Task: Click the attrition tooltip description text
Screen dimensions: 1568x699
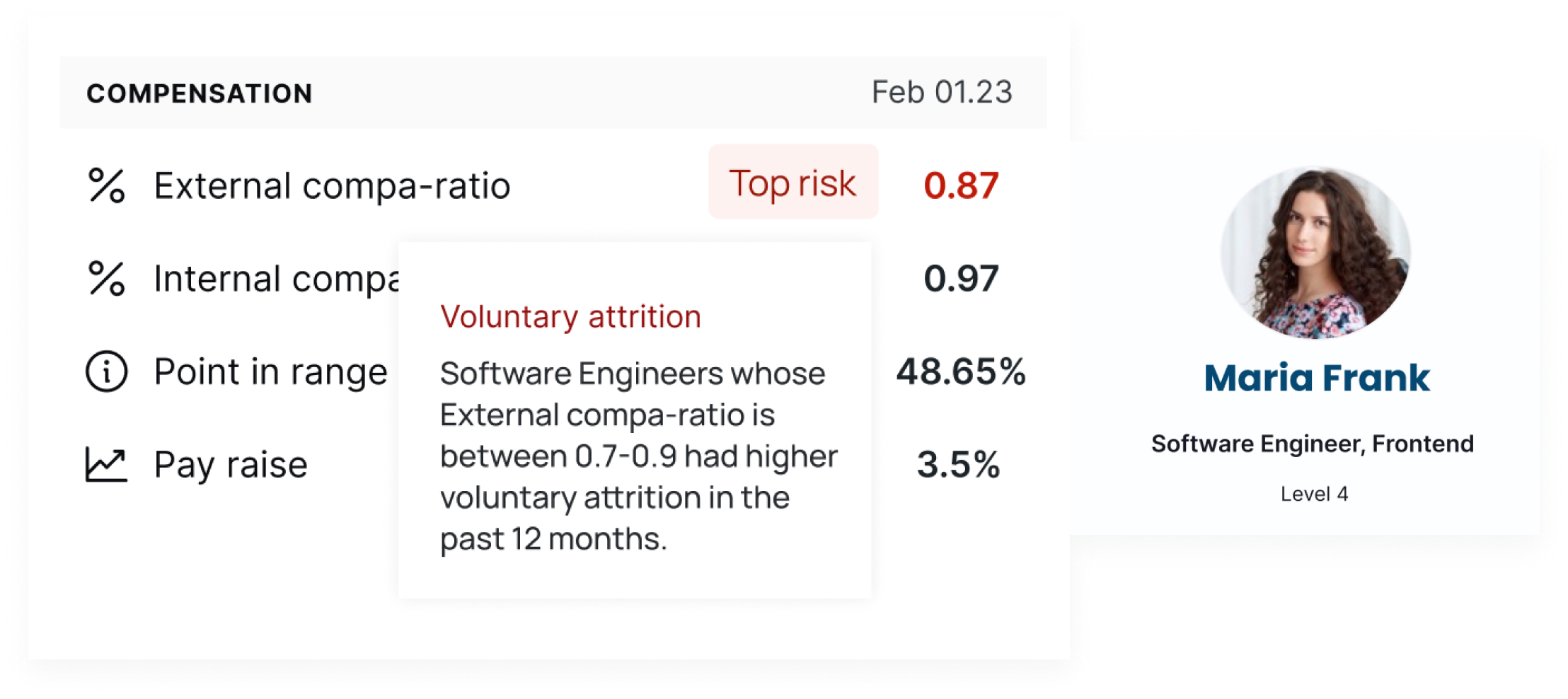Action: point(637,456)
